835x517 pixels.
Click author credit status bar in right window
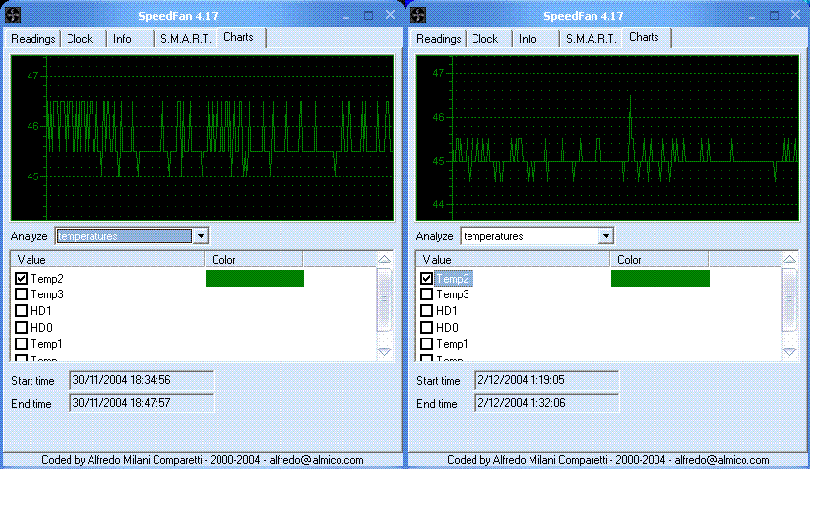point(608,460)
